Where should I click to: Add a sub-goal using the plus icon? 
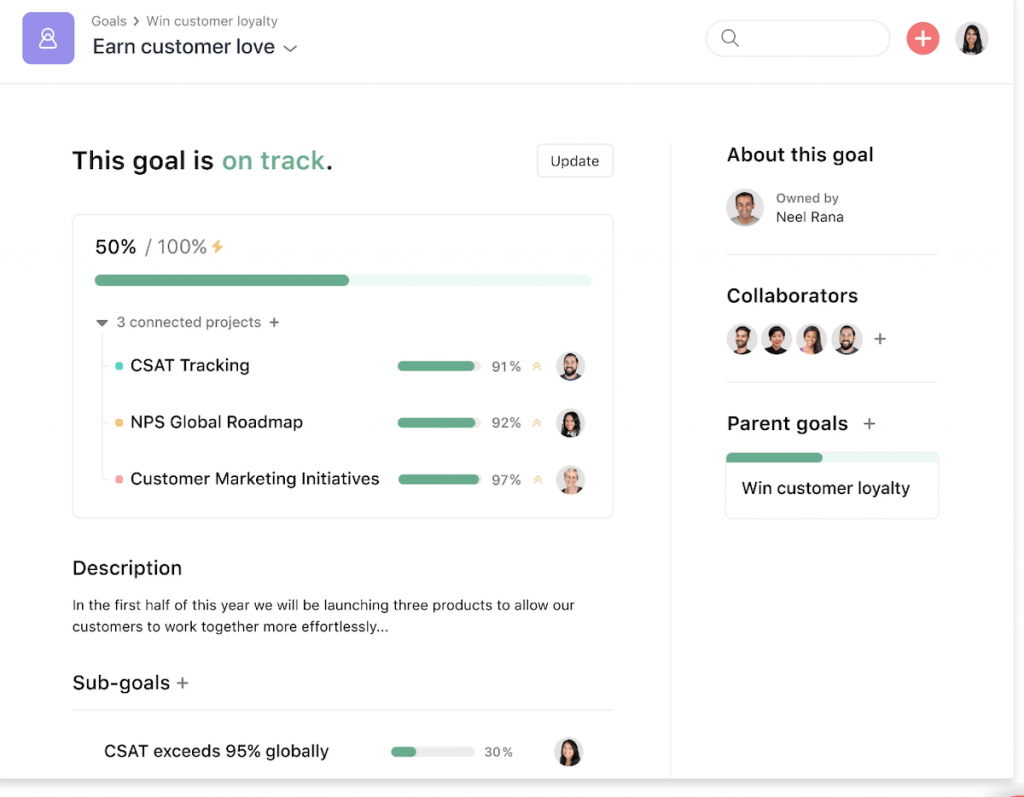183,683
